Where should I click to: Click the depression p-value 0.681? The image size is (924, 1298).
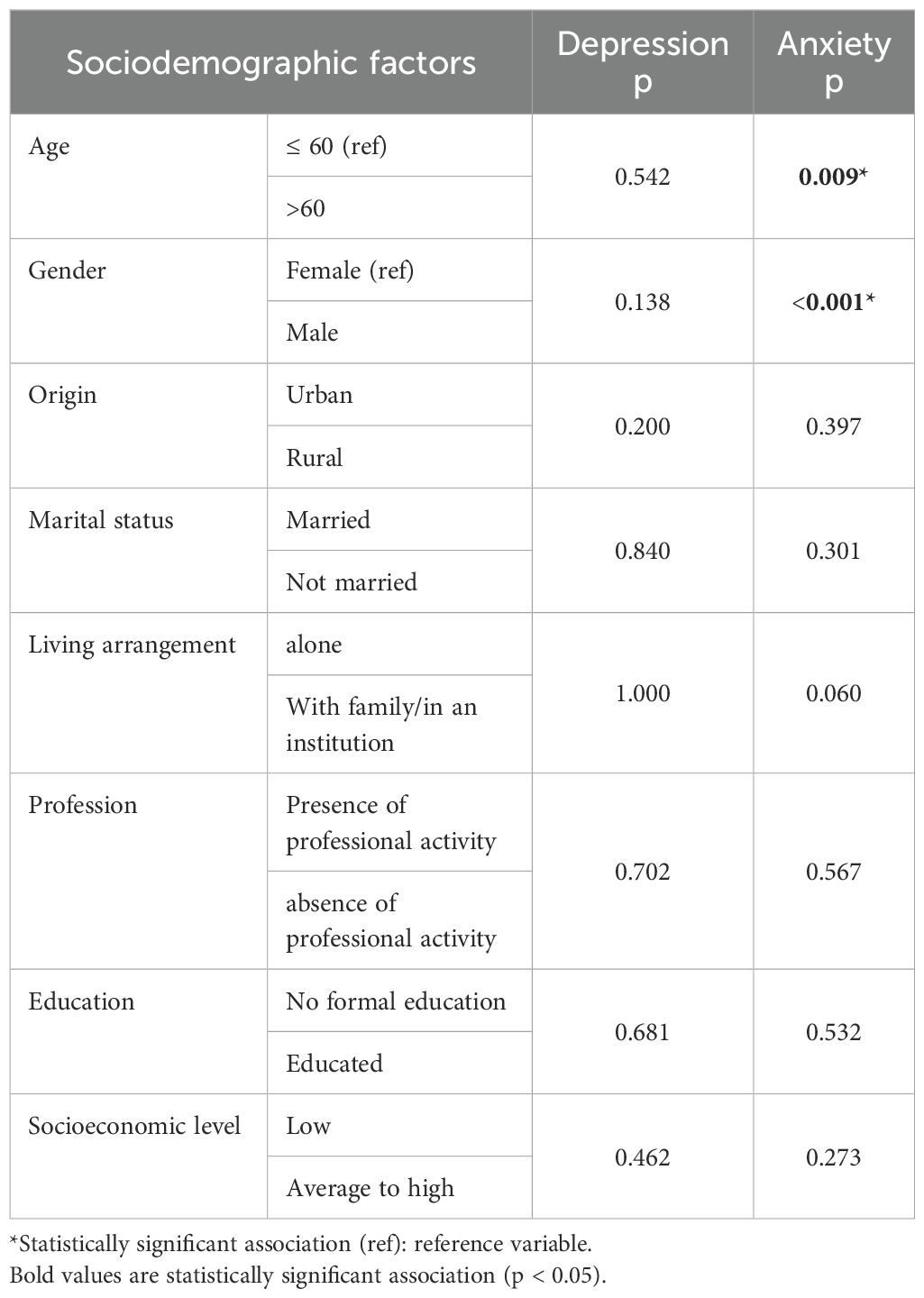click(643, 1032)
